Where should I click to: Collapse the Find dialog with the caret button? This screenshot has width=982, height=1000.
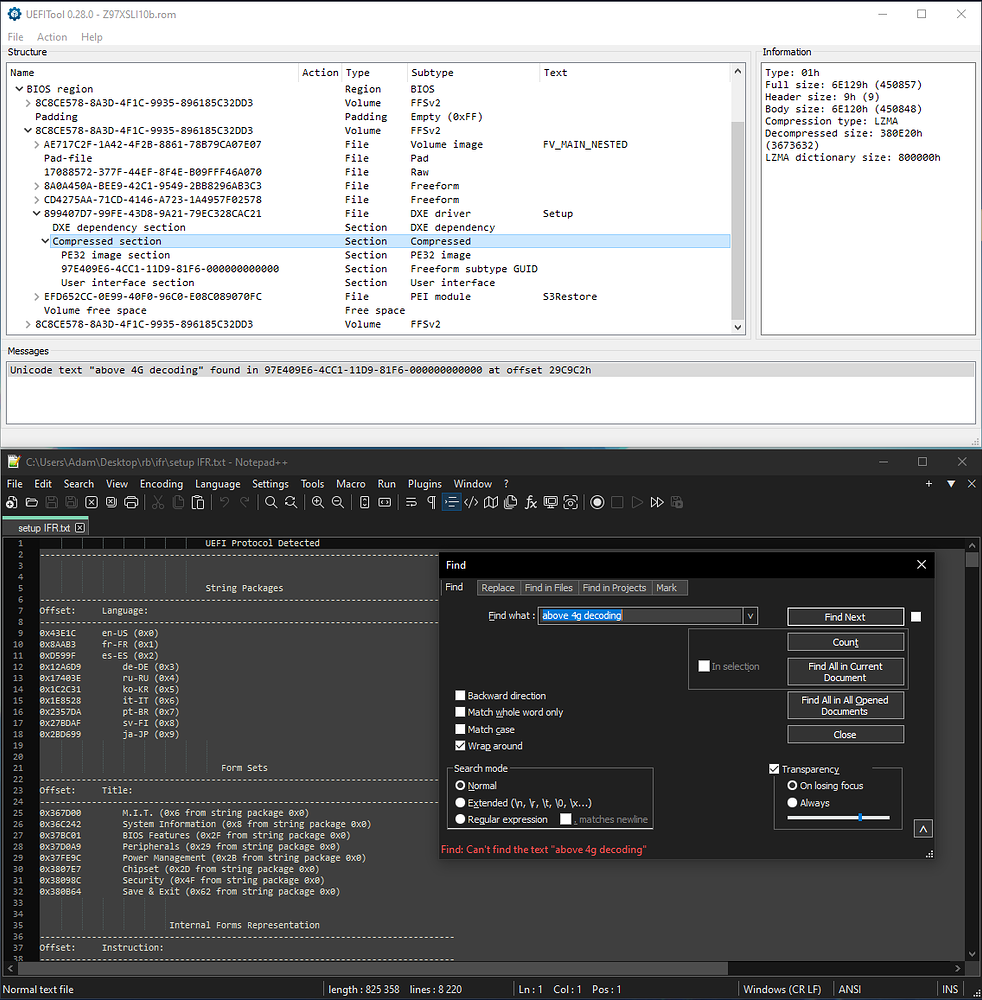tap(923, 829)
